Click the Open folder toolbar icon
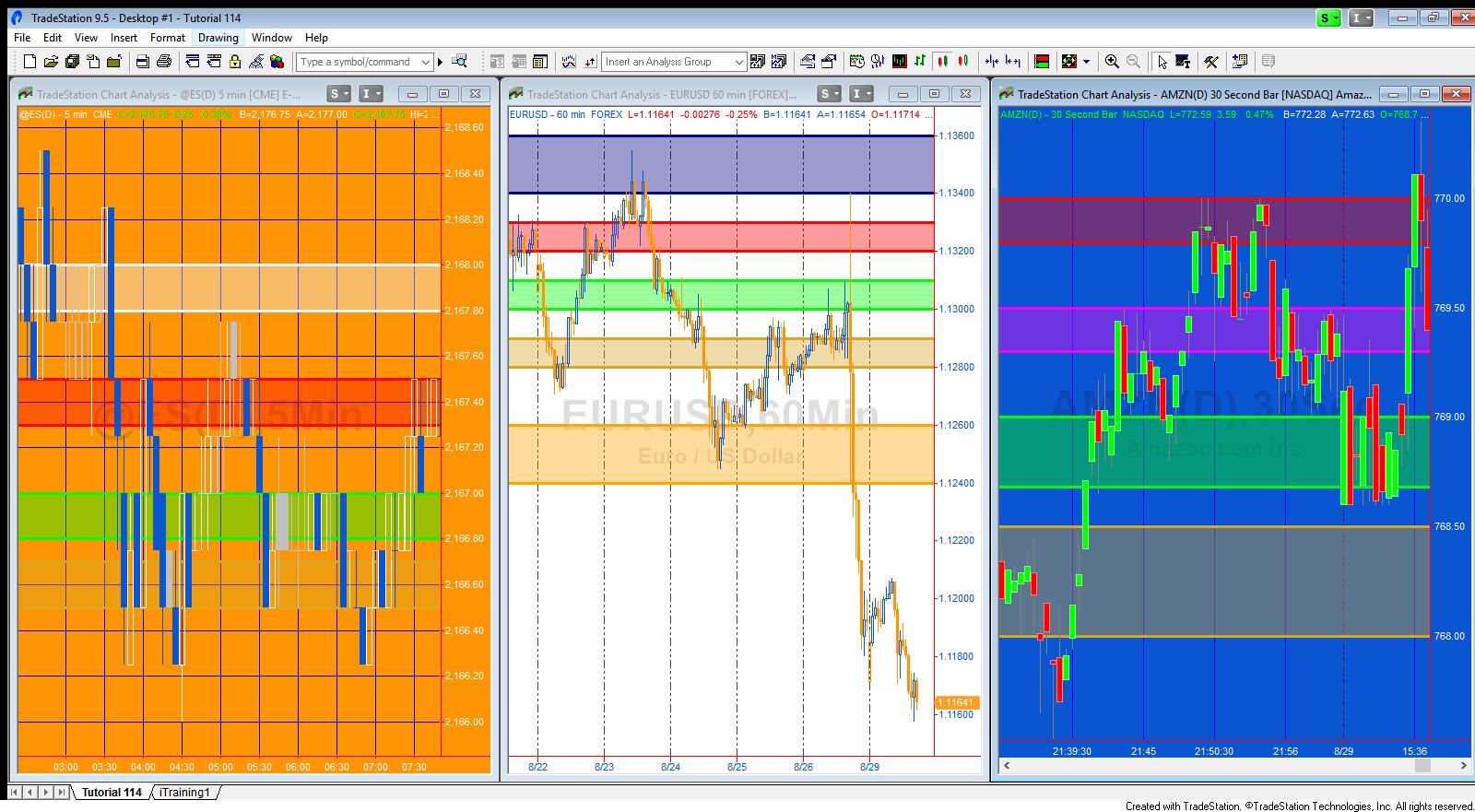The width and height of the screenshot is (1475, 812). pos(51,62)
